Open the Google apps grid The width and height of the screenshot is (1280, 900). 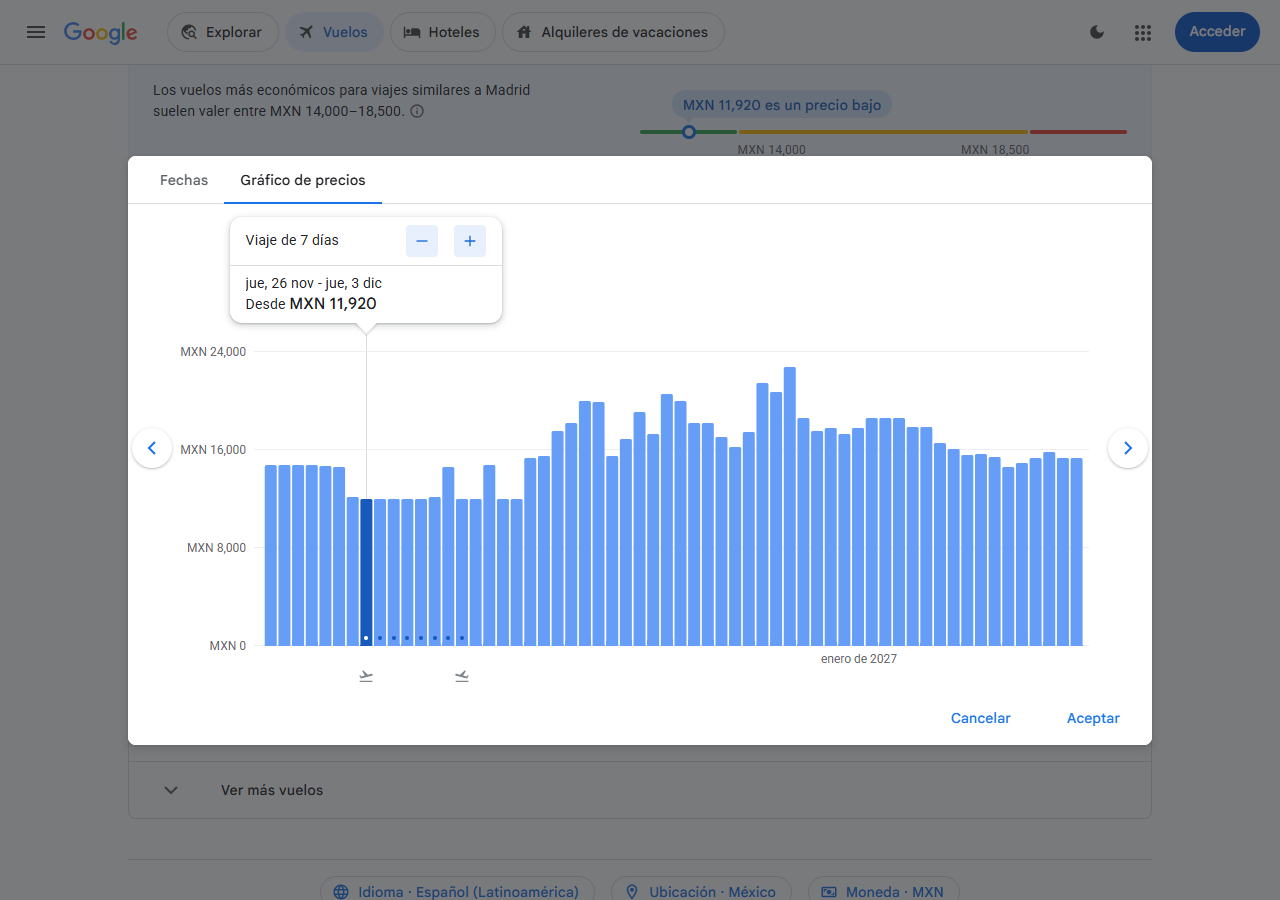(x=1143, y=32)
